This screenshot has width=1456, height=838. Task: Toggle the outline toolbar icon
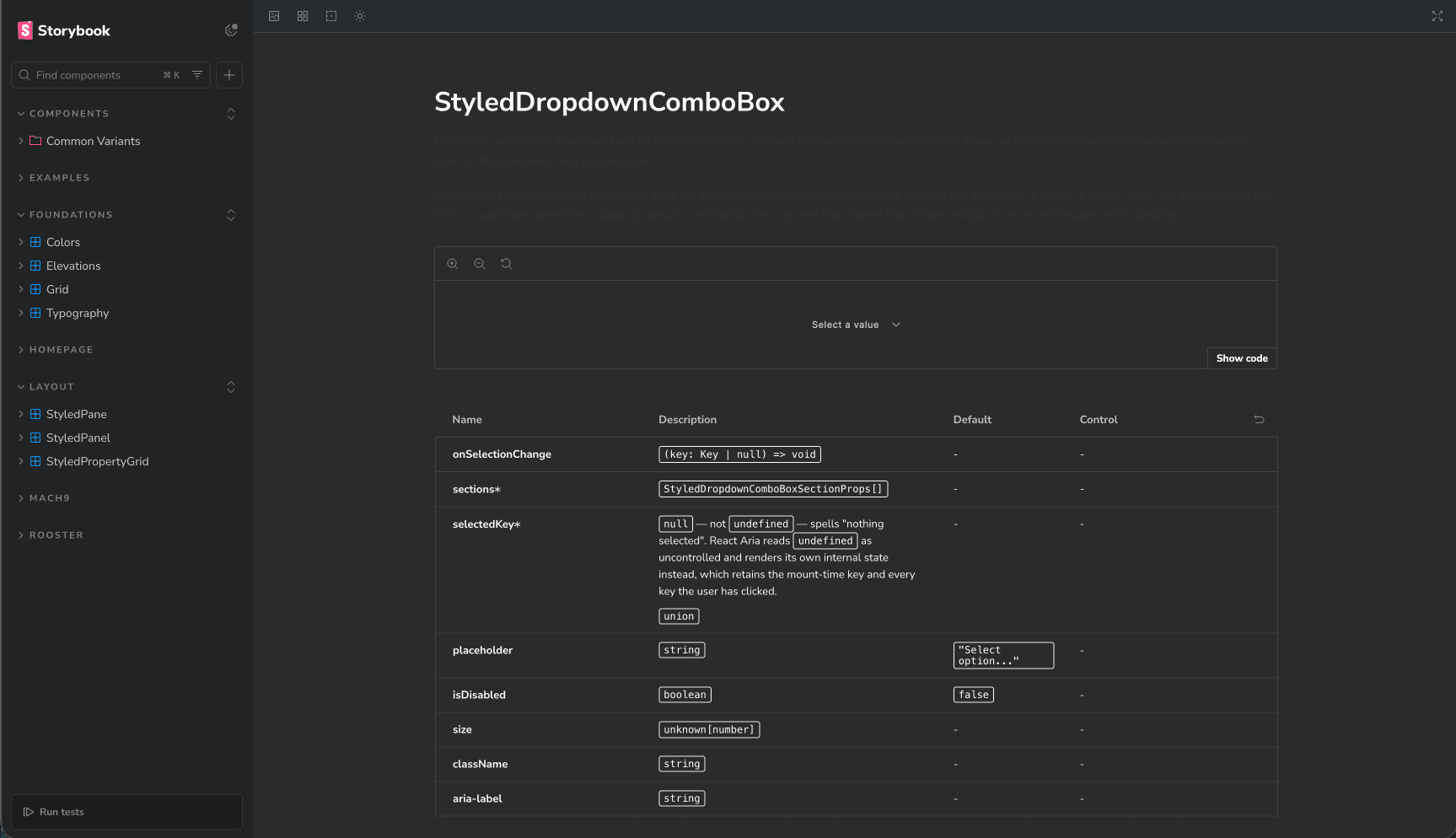click(x=331, y=16)
